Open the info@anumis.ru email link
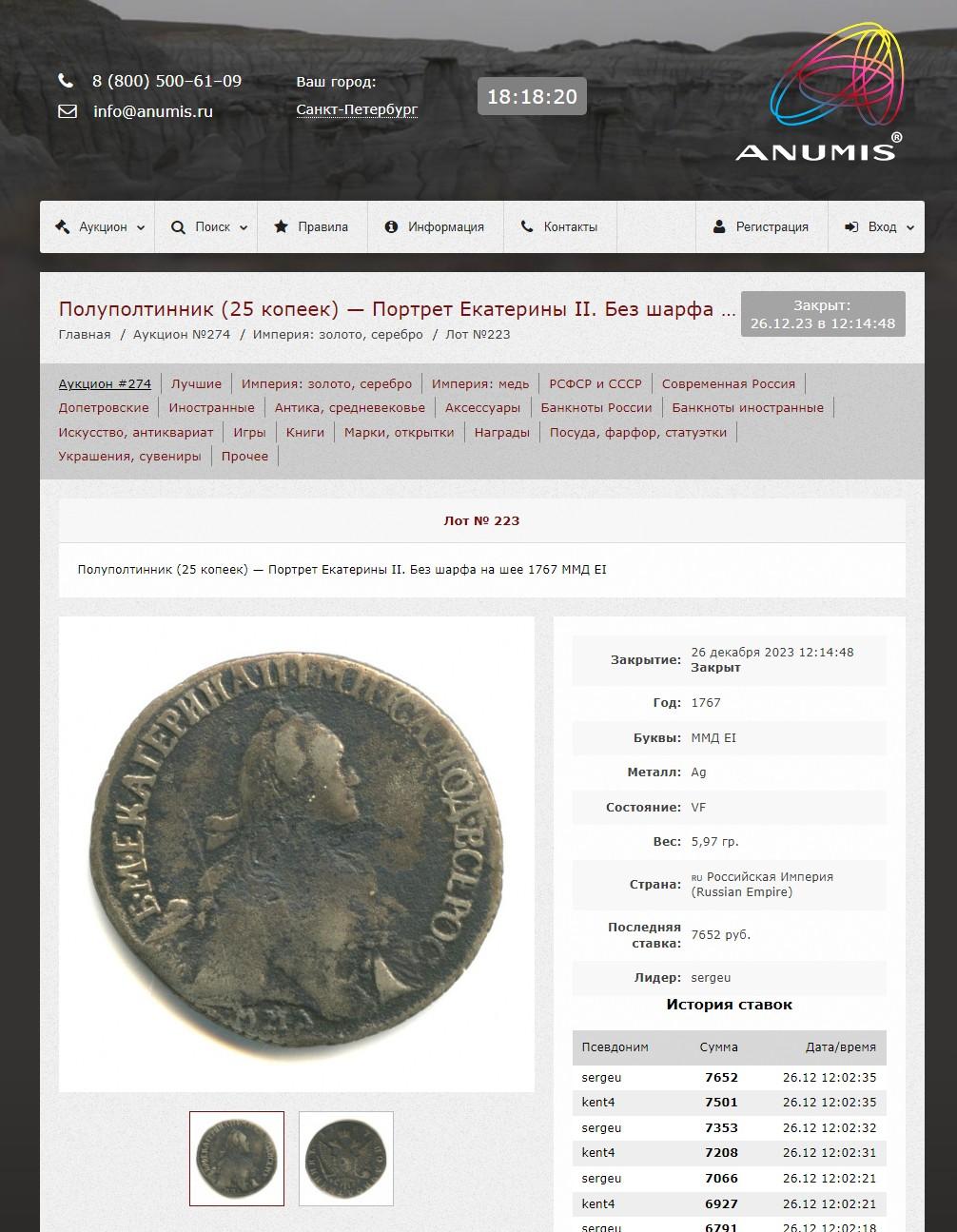The height and width of the screenshot is (1232, 957). pos(153,111)
